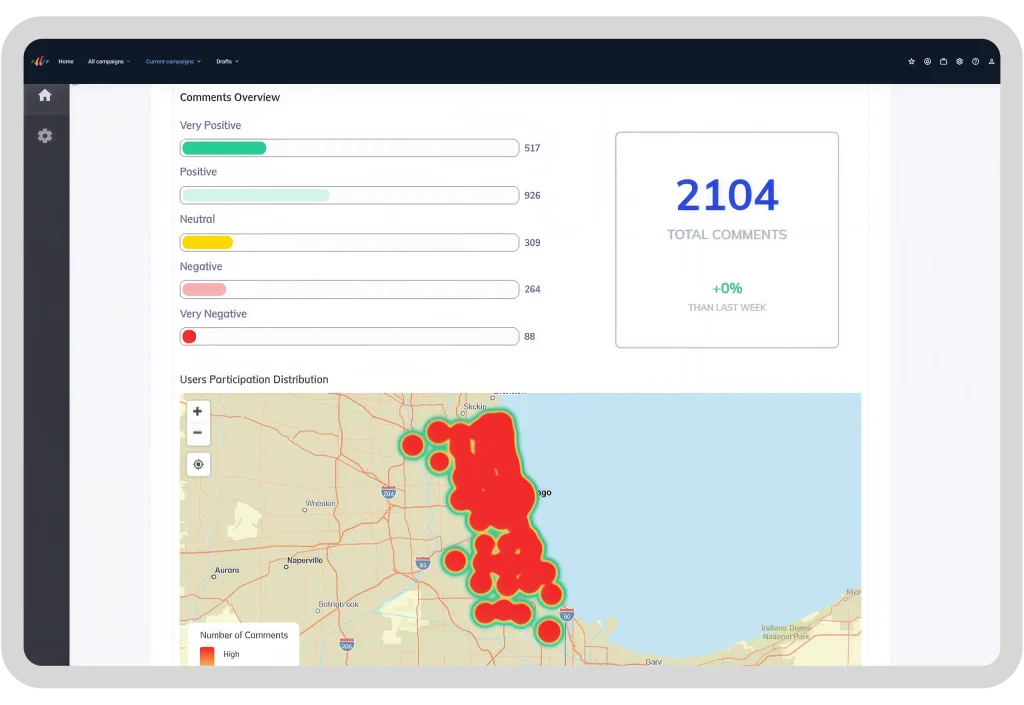The width and height of the screenshot is (1024, 705).
Task: Click the home icon in the sidebar
Action: point(45,95)
